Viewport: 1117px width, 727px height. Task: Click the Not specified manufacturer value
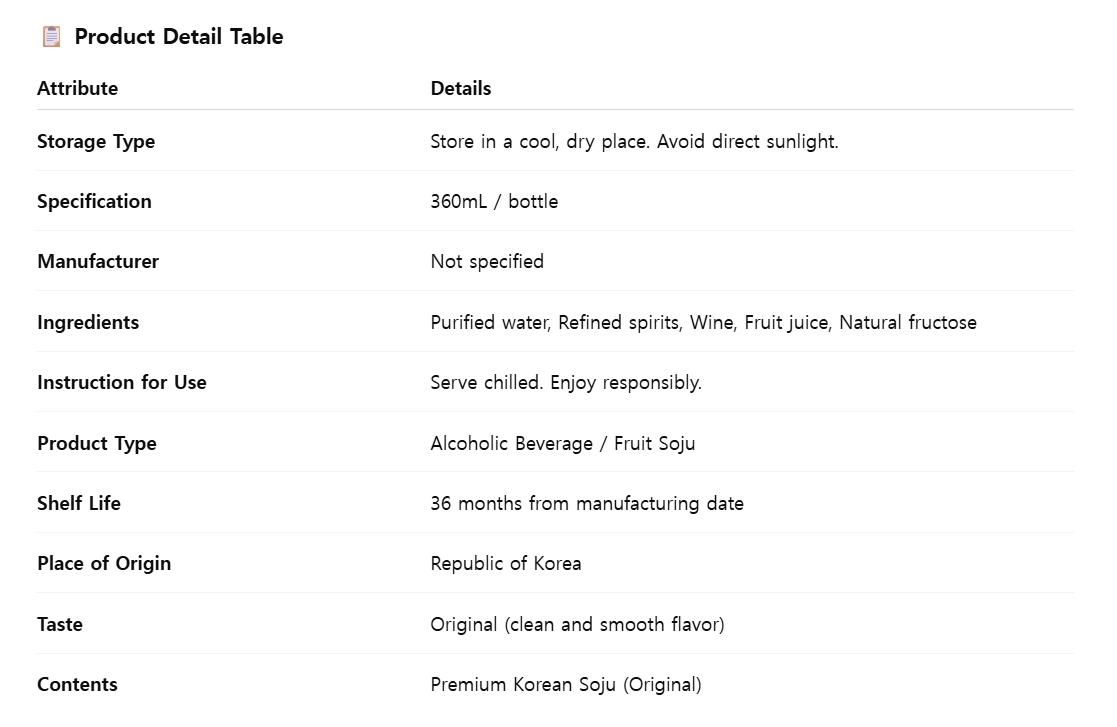click(487, 261)
